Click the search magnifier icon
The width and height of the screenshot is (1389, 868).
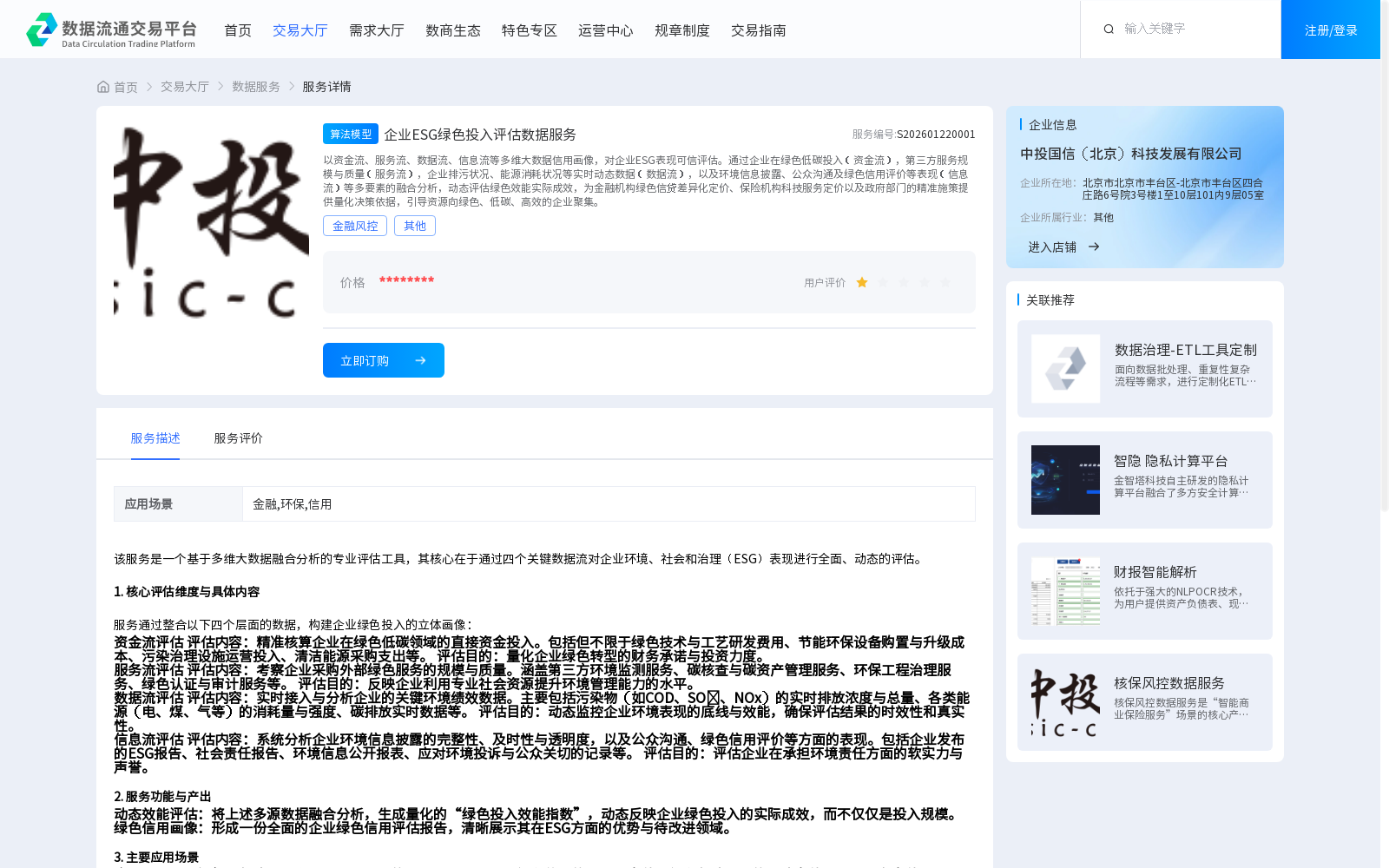click(1109, 29)
